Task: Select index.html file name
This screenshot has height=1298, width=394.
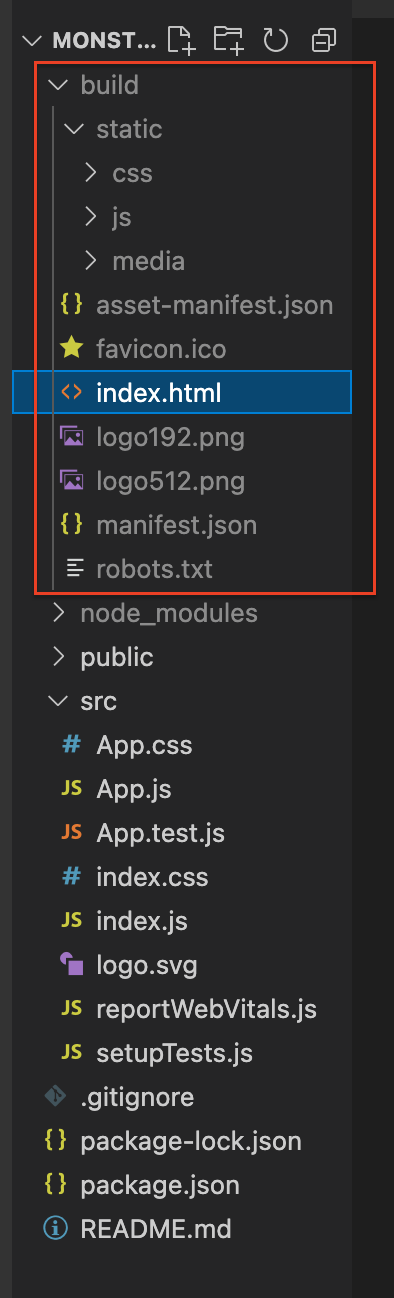Action: pyautogui.click(x=158, y=393)
